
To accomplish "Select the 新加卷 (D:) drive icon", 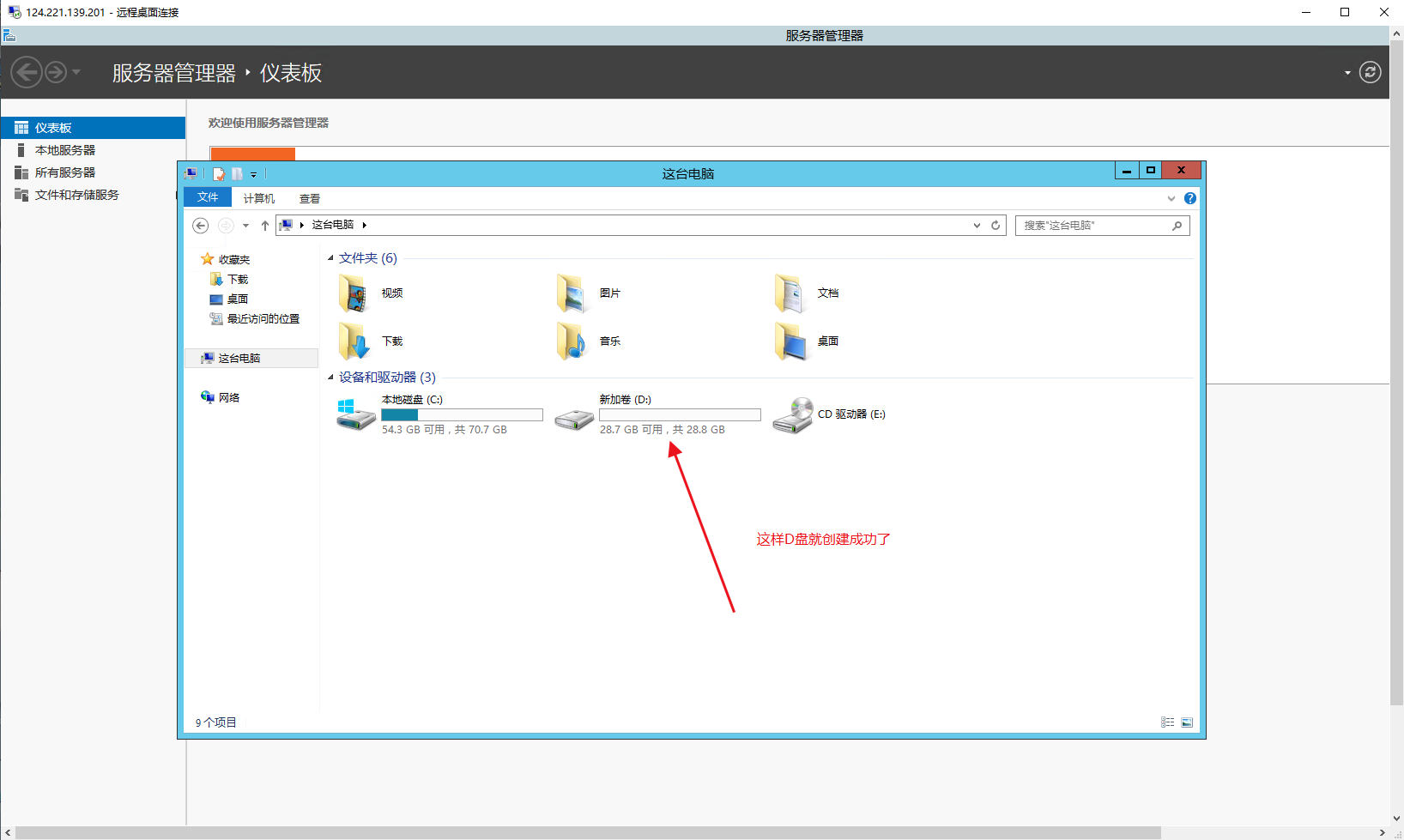I will (573, 418).
